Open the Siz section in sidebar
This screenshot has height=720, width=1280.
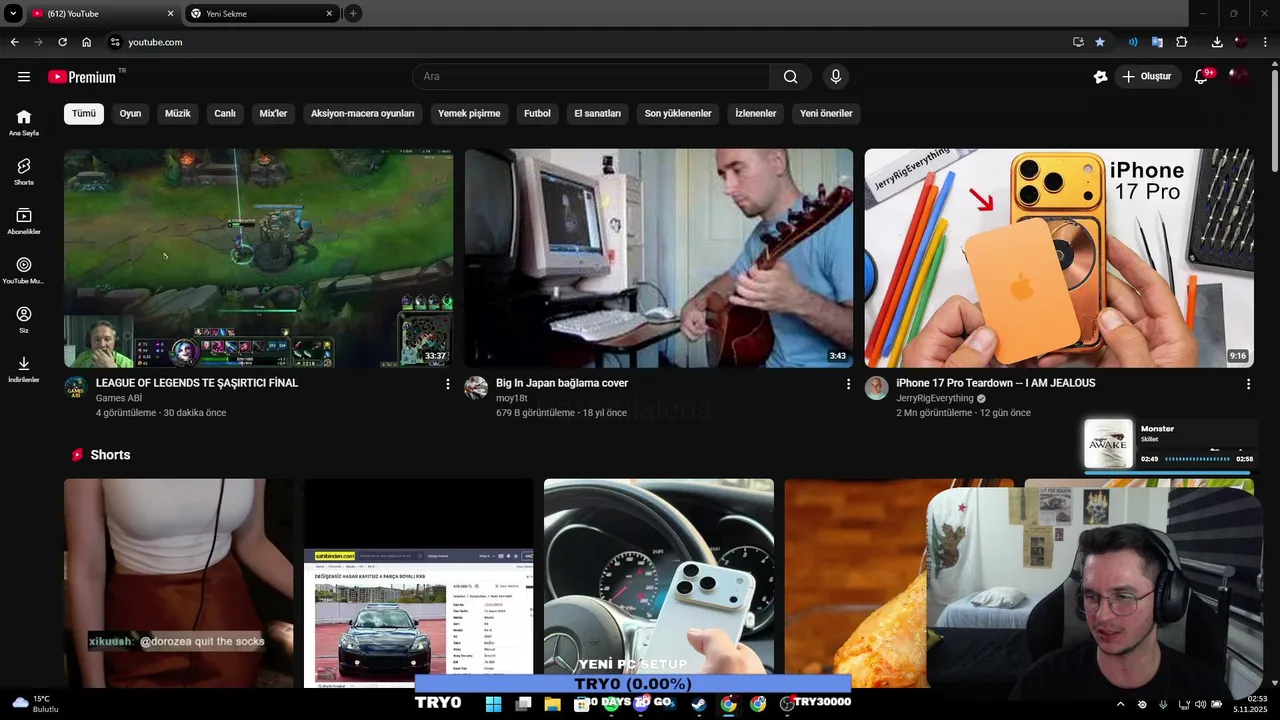tap(24, 320)
